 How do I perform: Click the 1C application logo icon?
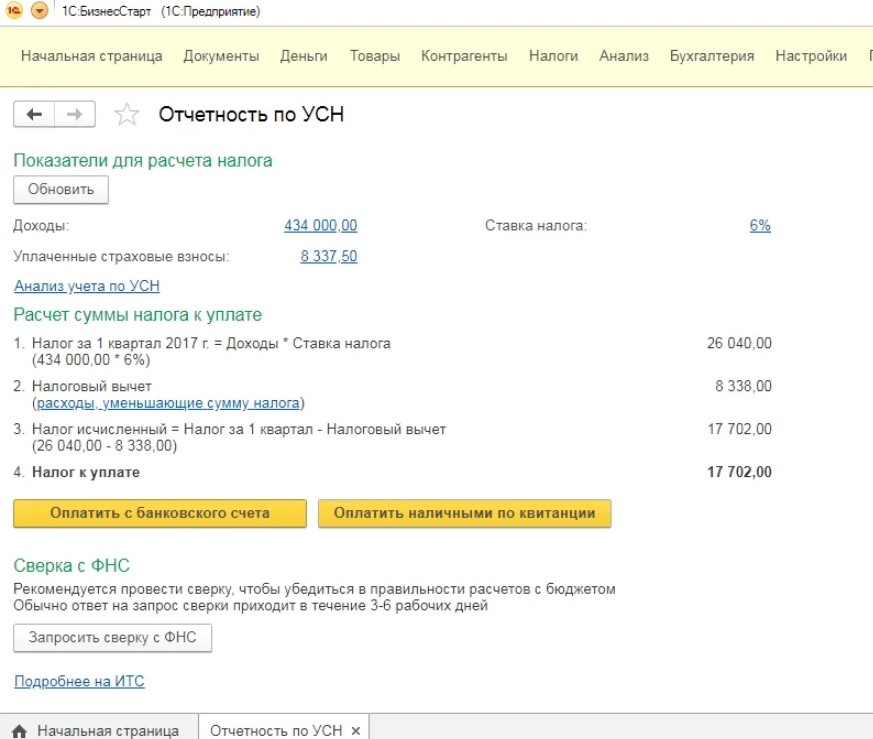pyautogui.click(x=14, y=11)
